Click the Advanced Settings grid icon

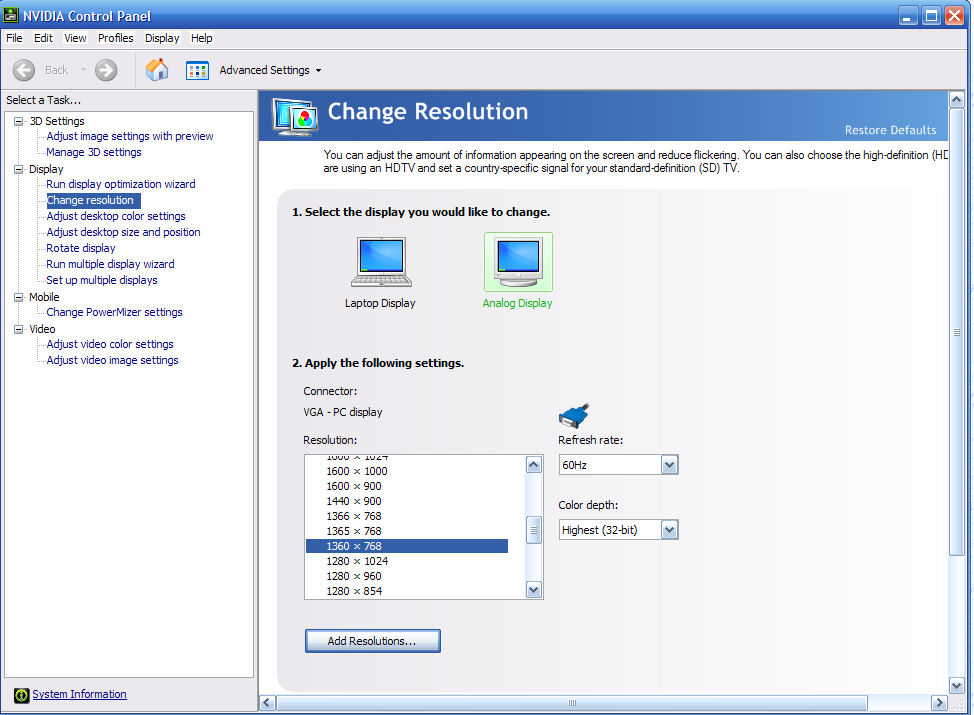click(x=197, y=70)
